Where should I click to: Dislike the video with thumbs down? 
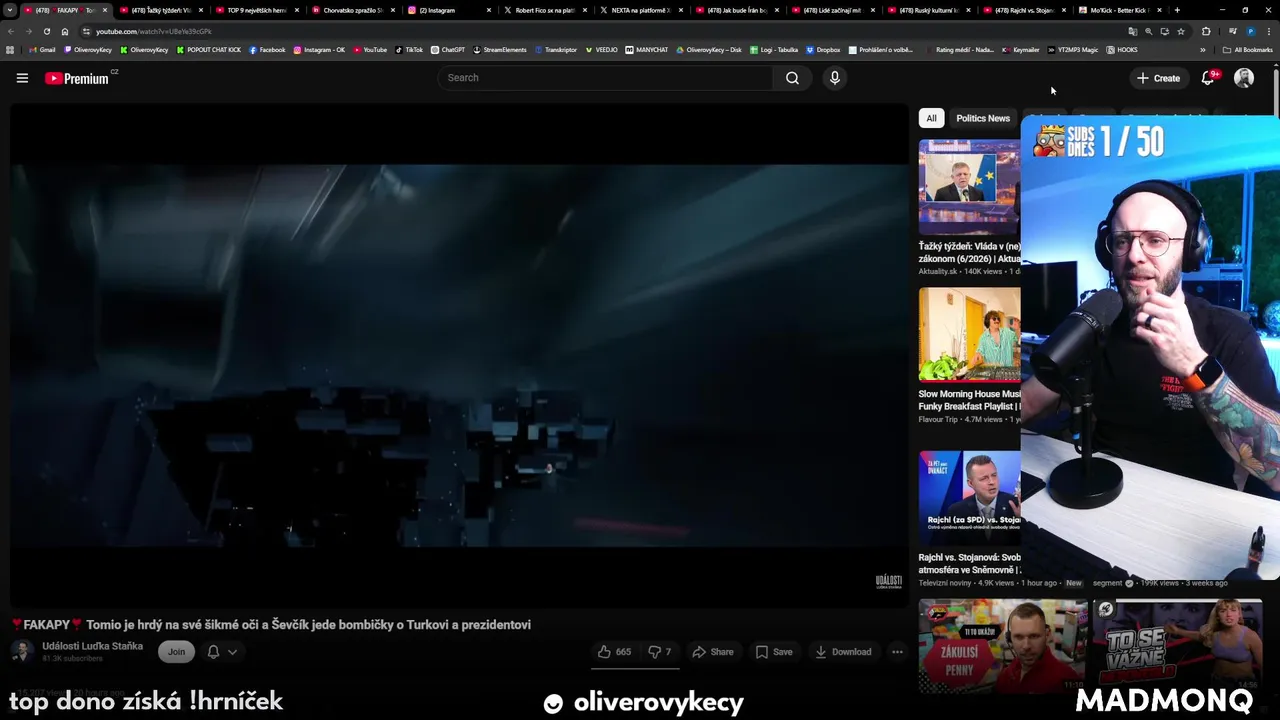pyautogui.click(x=660, y=652)
